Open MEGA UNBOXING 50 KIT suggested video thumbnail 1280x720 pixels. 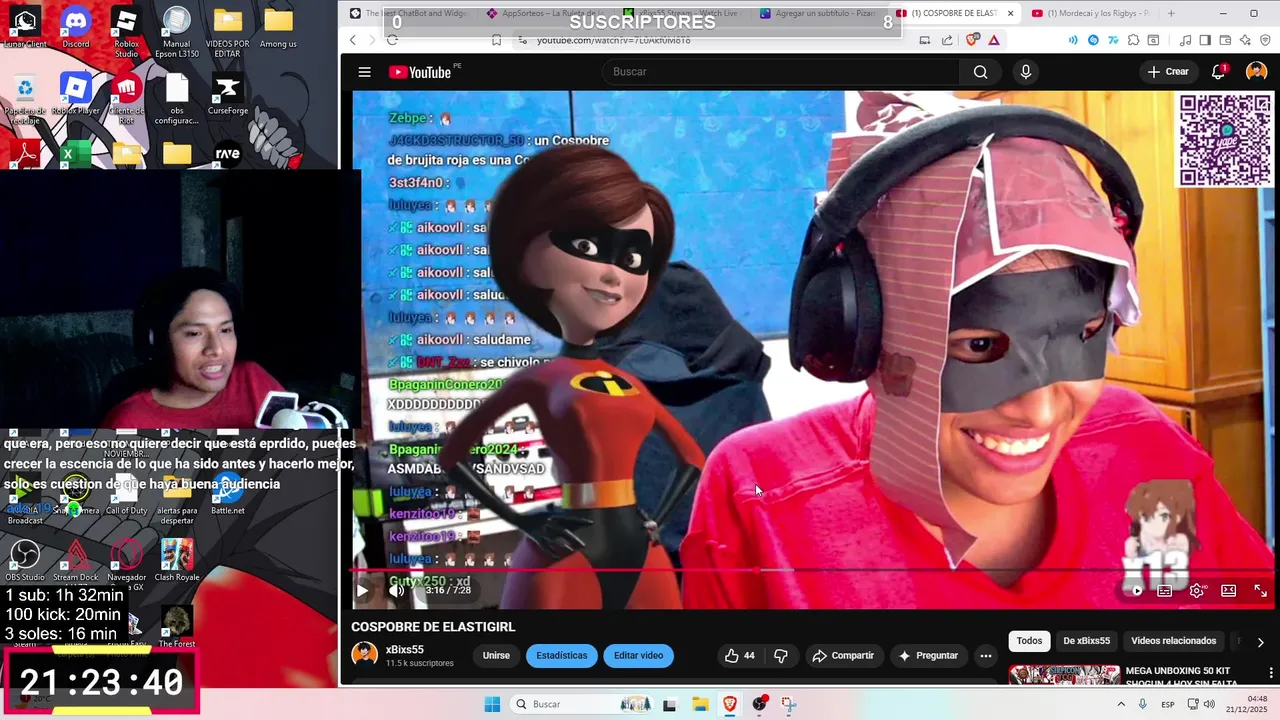[x=1063, y=676]
